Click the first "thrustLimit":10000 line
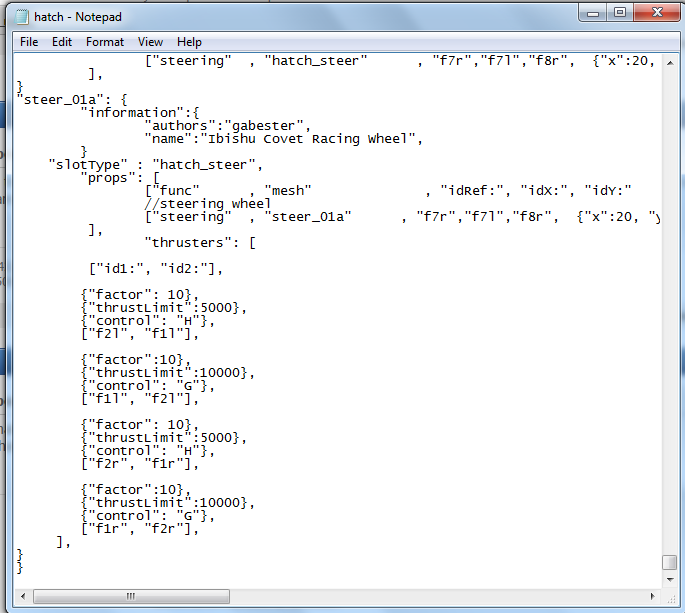This screenshot has width=685, height=613. pos(168,373)
